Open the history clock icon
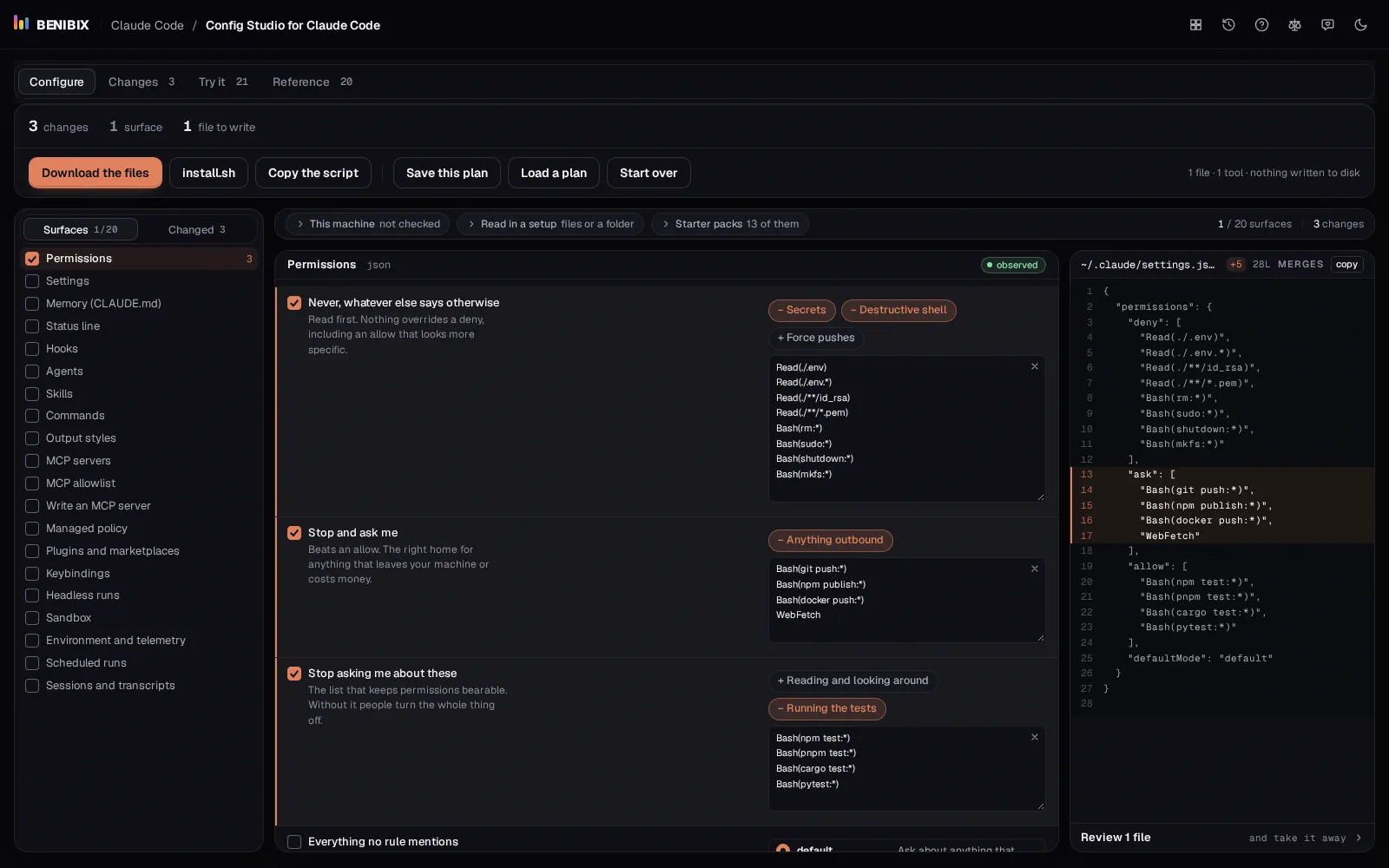Image resolution: width=1389 pixels, height=868 pixels. point(1228,25)
